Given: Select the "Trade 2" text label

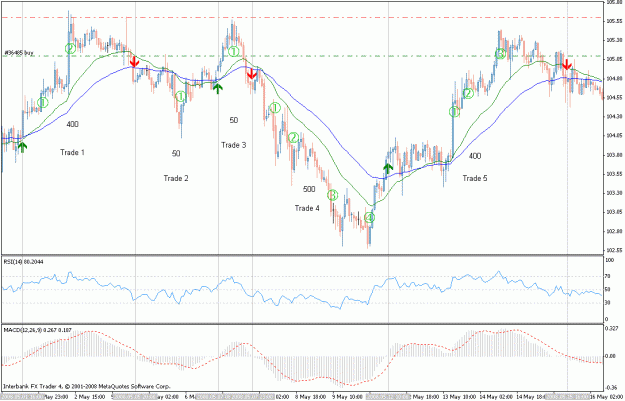Looking at the screenshot, I should click(176, 178).
